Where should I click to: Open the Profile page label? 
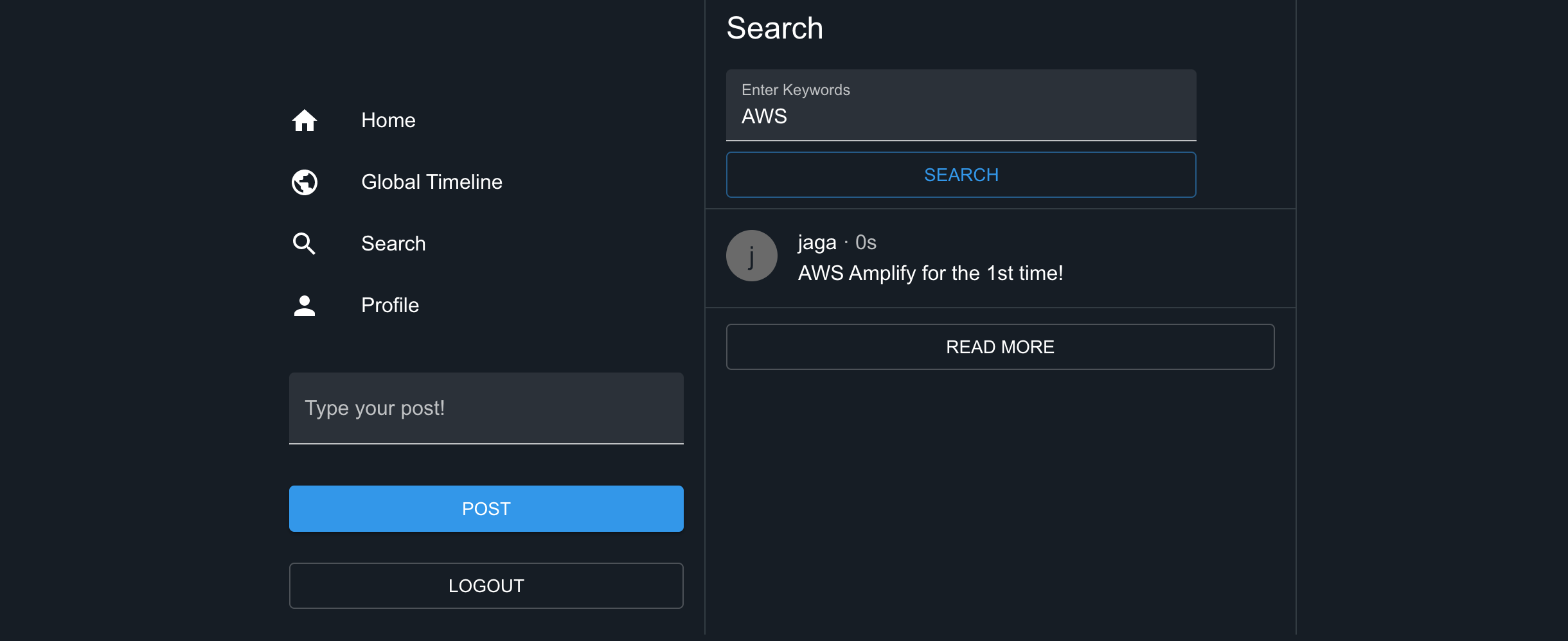390,305
